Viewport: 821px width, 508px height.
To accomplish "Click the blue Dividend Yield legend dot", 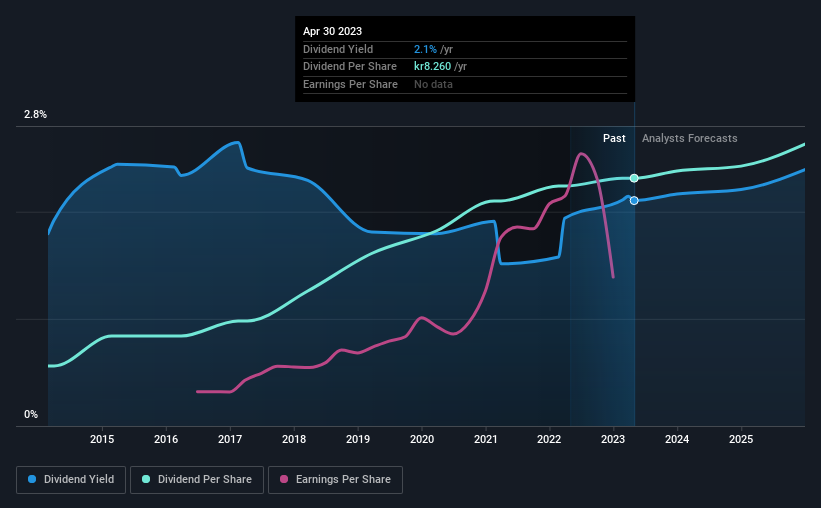I will [x=32, y=479].
